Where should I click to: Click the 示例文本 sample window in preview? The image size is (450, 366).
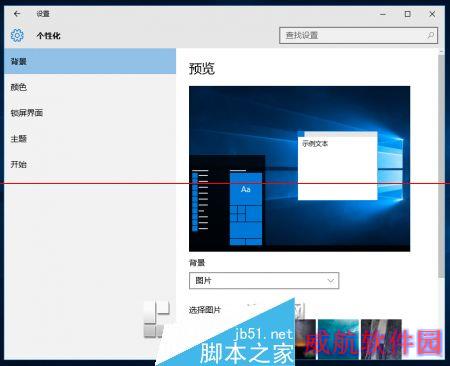point(337,166)
